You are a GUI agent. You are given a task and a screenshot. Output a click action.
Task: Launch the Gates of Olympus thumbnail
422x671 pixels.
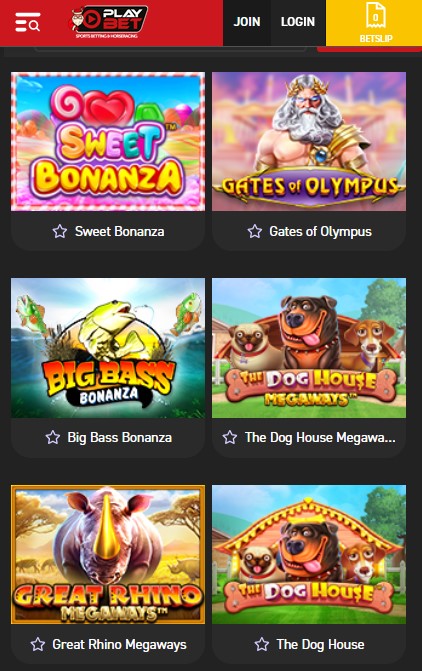coord(309,142)
